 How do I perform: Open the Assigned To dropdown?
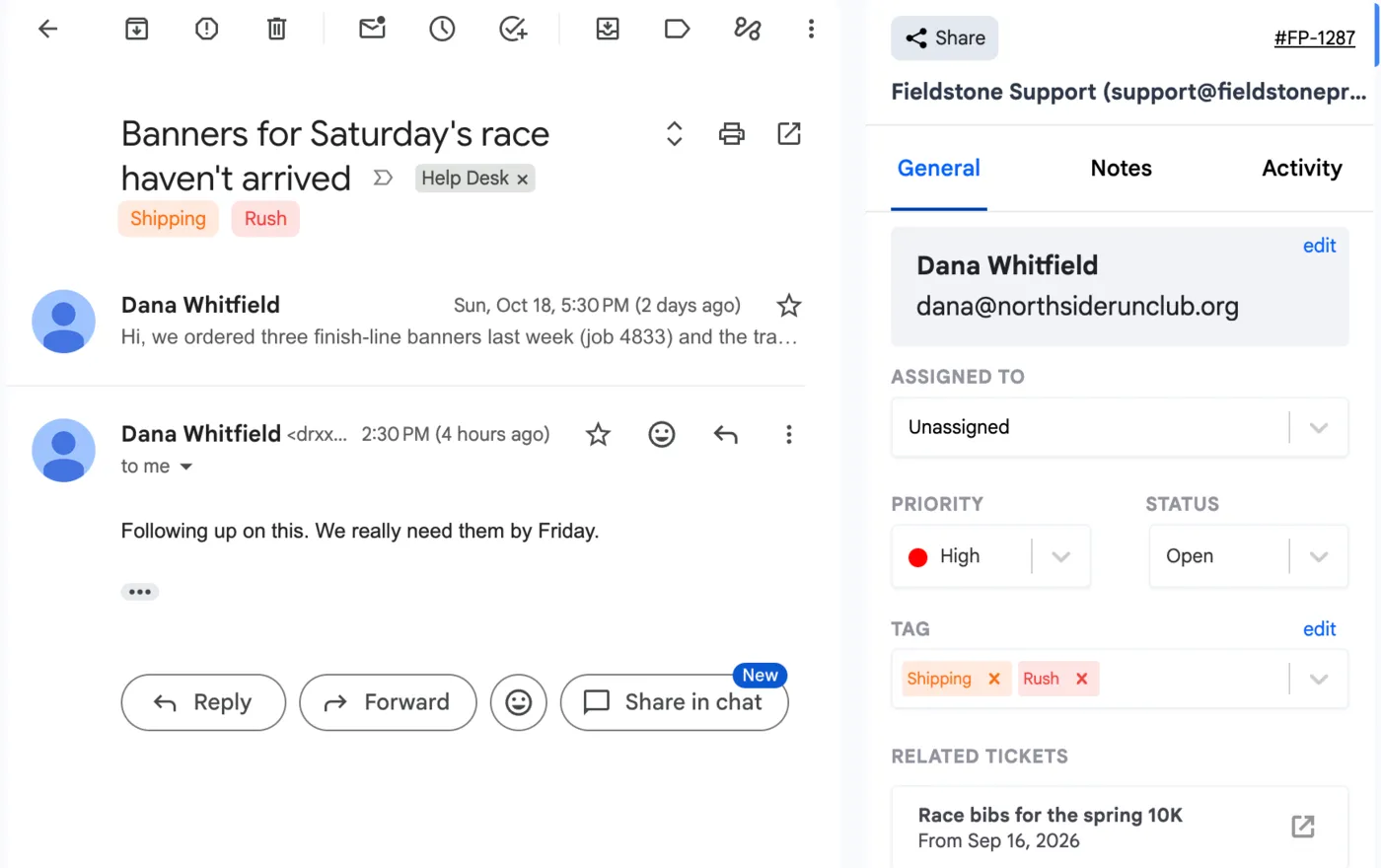point(1120,427)
